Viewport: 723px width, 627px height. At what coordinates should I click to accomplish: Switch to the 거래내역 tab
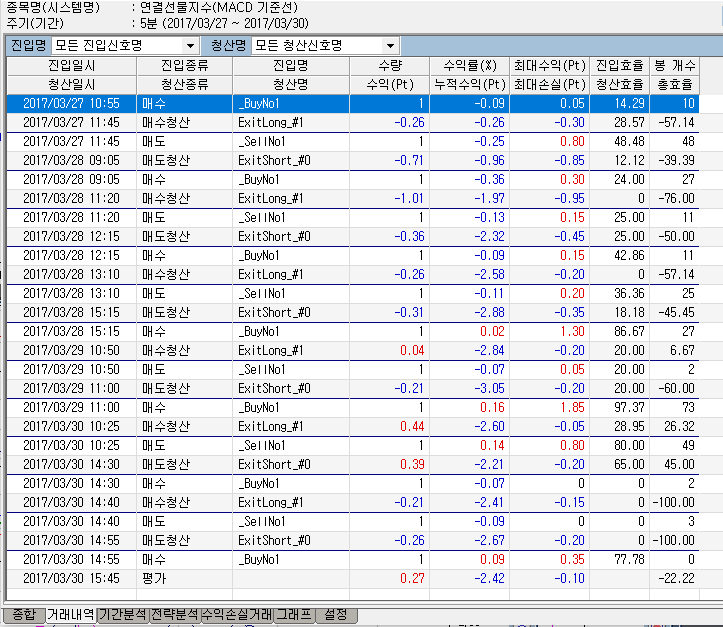pos(71,615)
